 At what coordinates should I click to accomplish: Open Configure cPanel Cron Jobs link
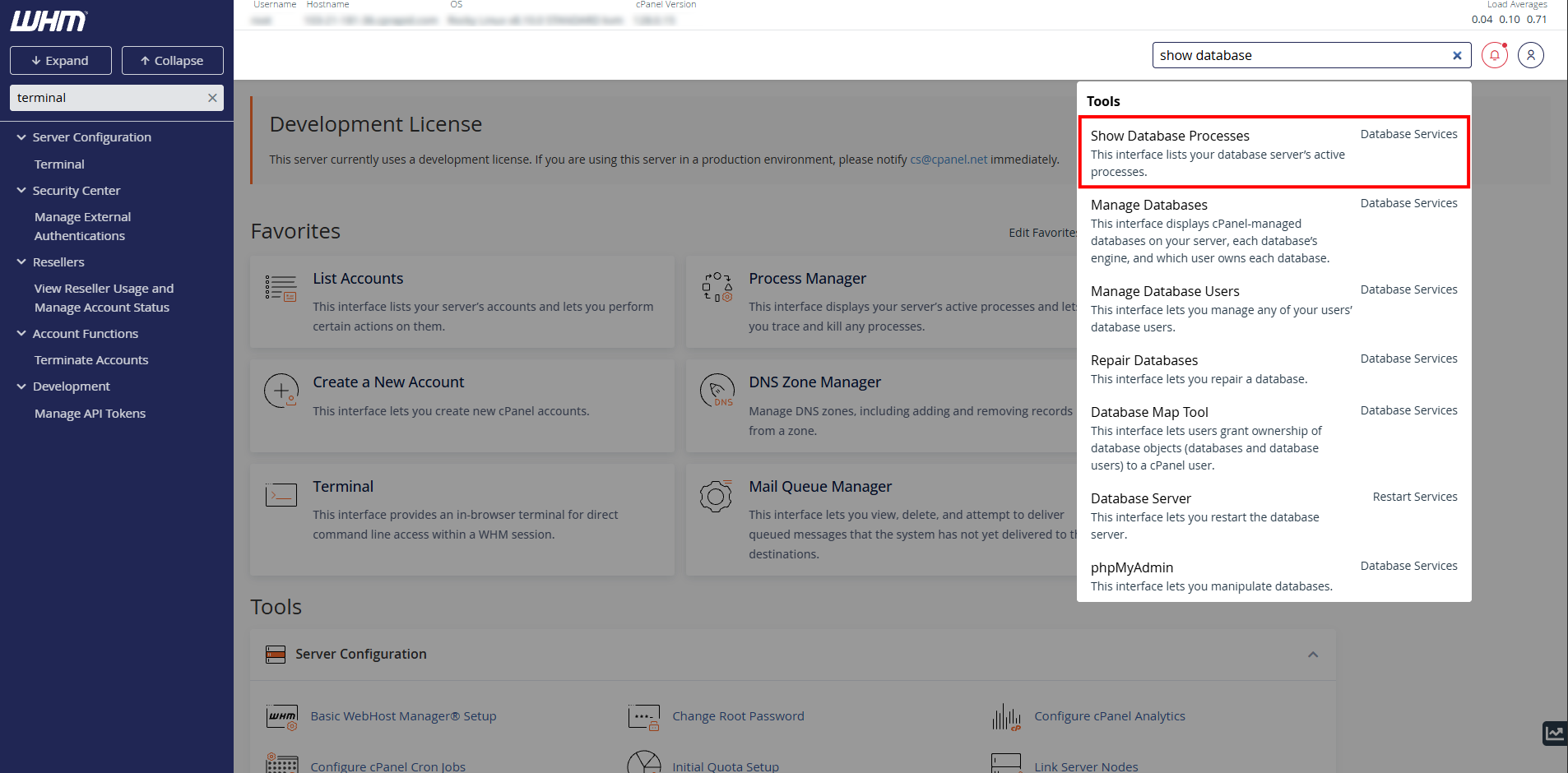pos(387,766)
